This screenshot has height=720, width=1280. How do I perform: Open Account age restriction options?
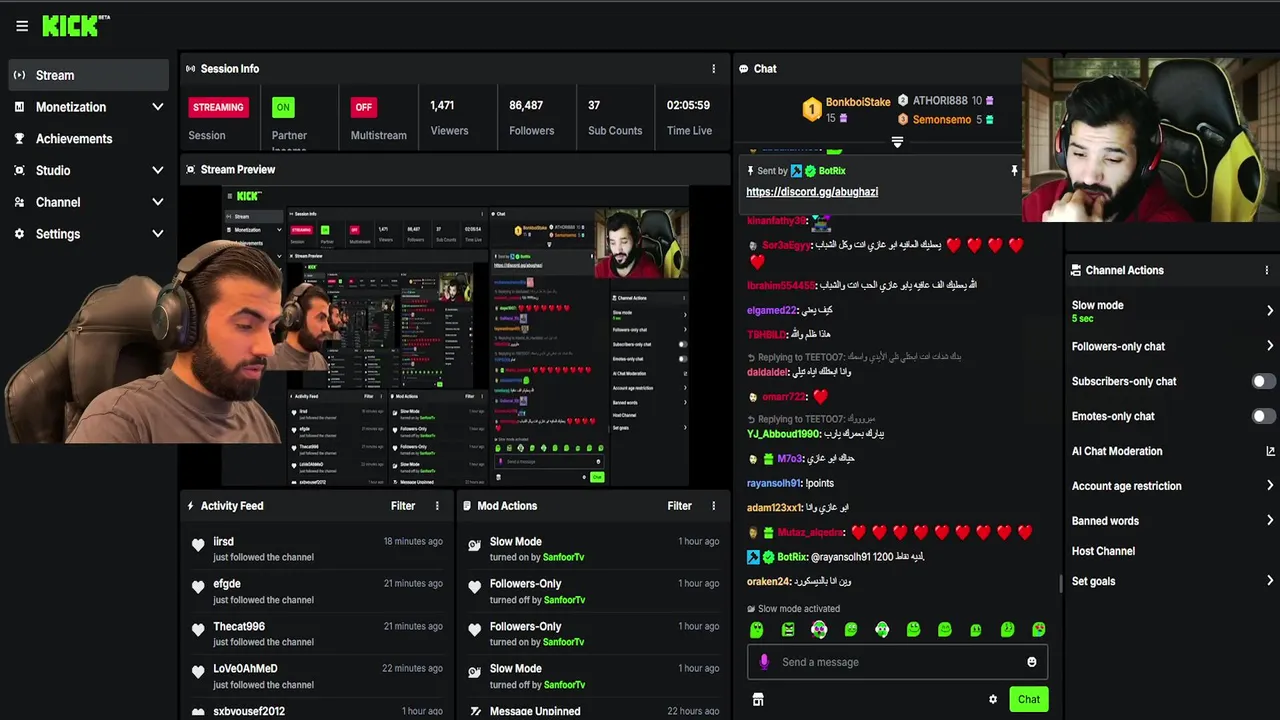[x=1270, y=486]
